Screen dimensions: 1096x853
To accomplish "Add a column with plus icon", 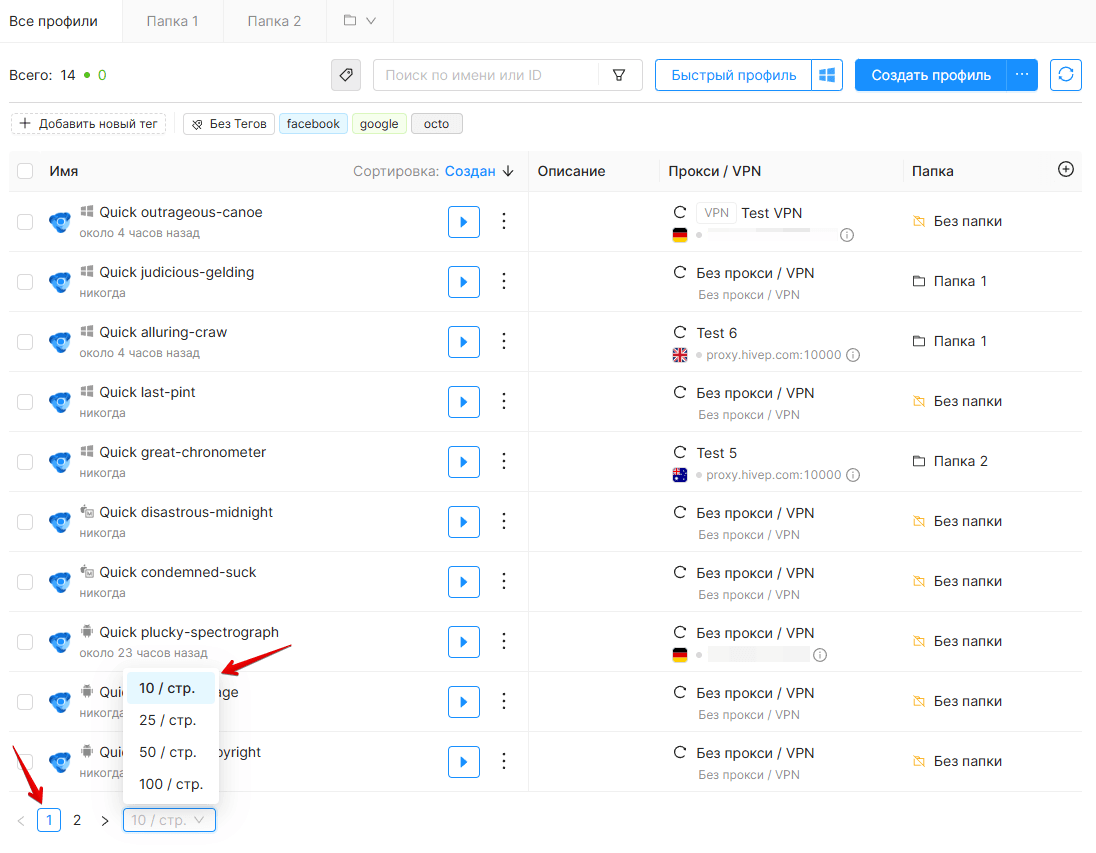I will [1065, 169].
